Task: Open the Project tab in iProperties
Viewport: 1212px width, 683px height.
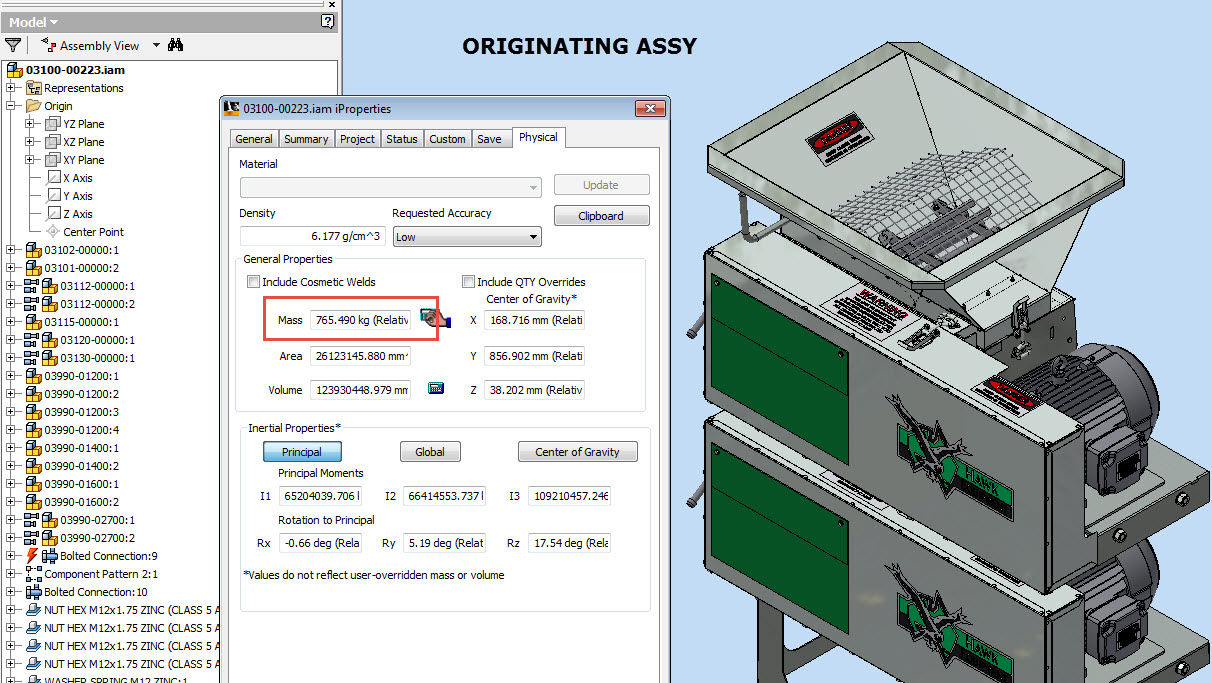Action: tap(357, 139)
